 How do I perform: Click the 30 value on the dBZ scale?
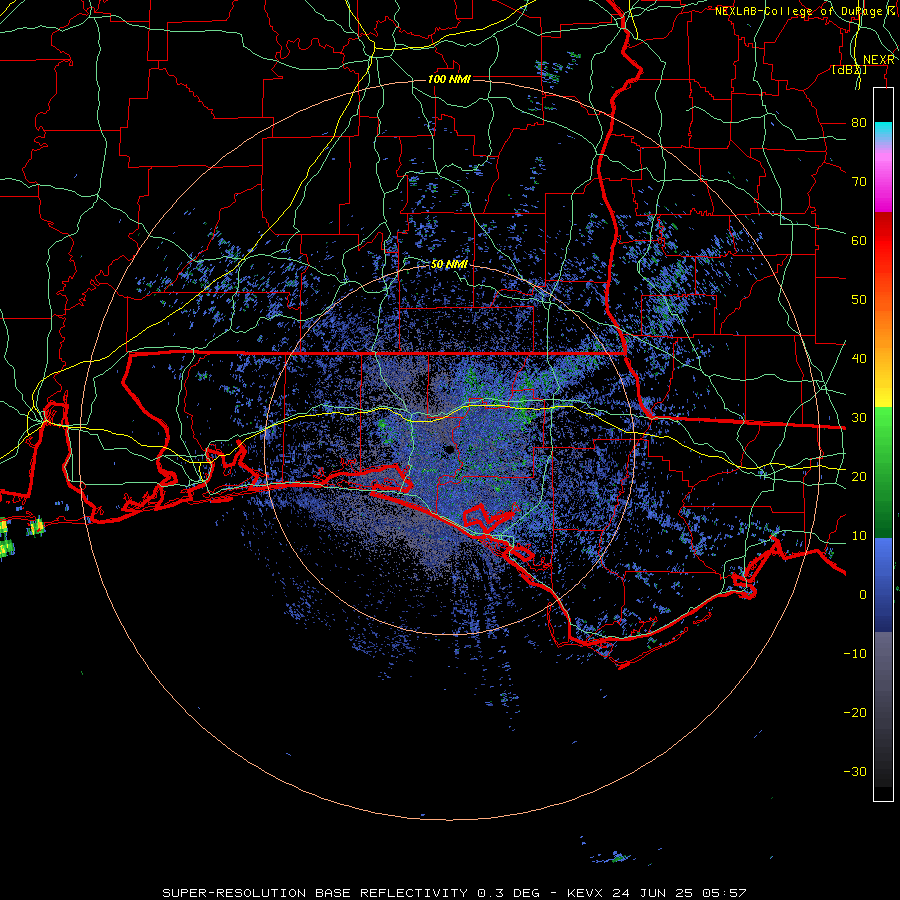[859, 418]
